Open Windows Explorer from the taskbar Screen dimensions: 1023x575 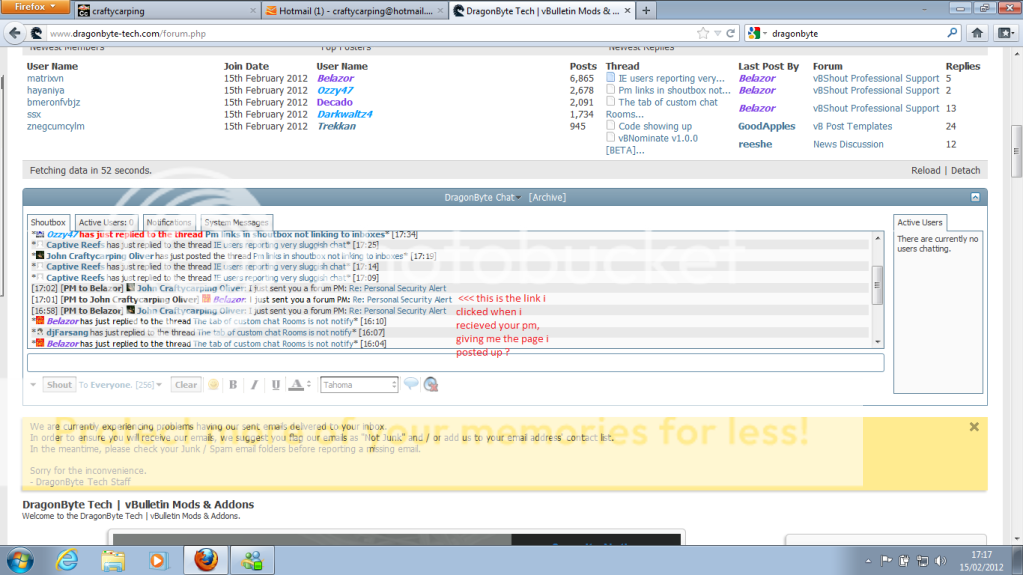[x=112, y=561]
